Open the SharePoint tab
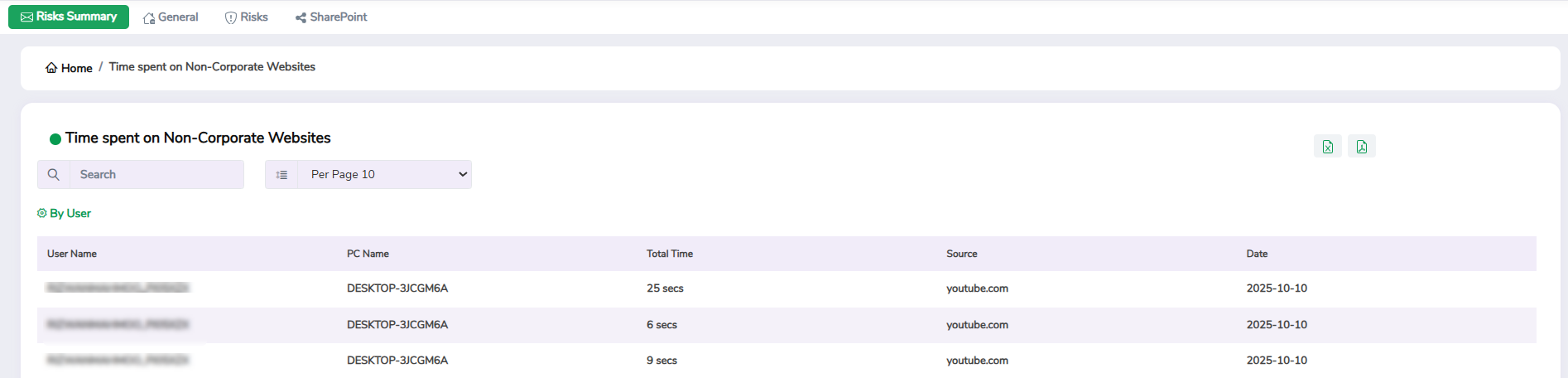1568x378 pixels. tap(331, 17)
